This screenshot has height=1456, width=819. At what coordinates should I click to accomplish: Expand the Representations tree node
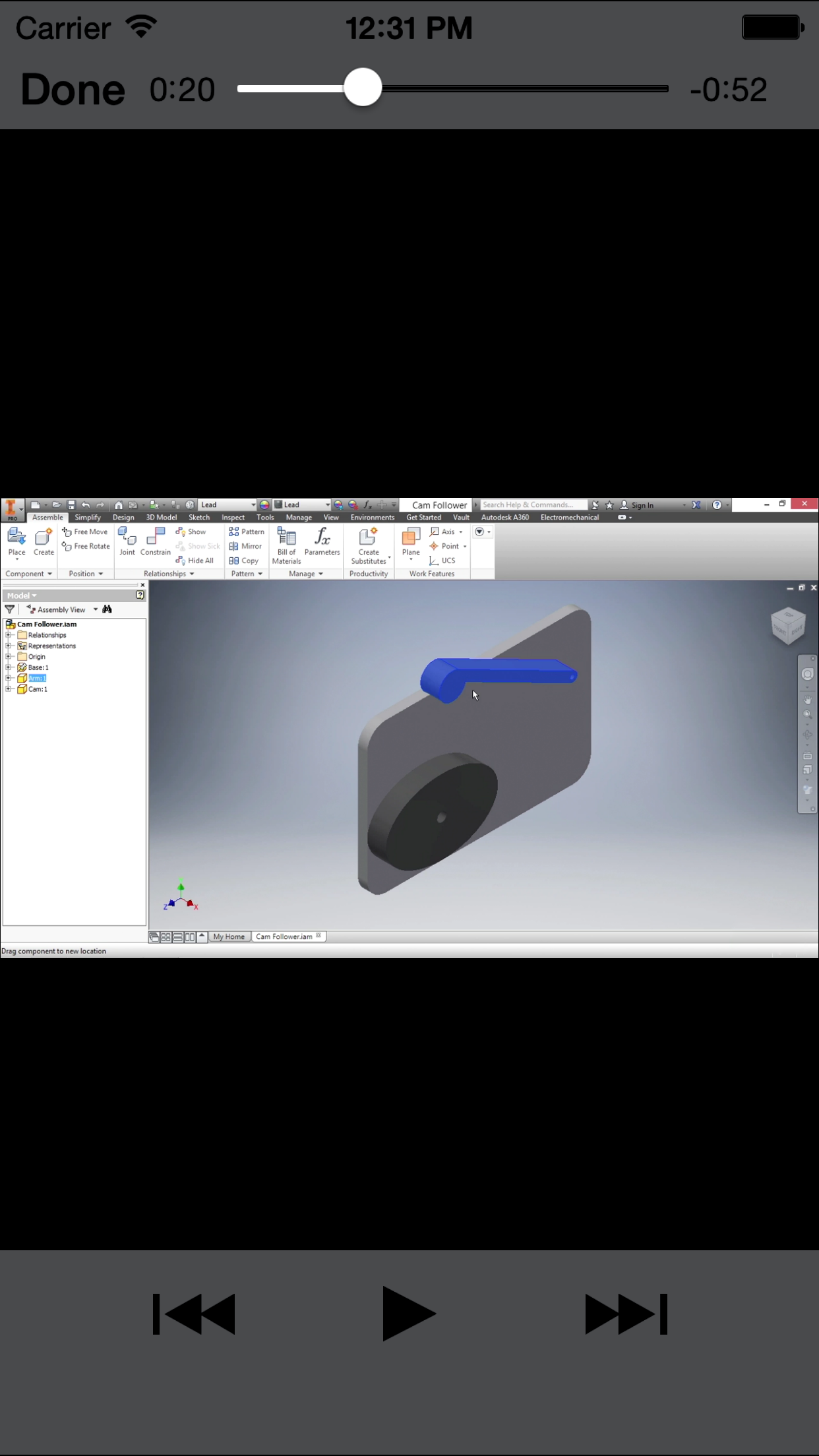coord(9,646)
